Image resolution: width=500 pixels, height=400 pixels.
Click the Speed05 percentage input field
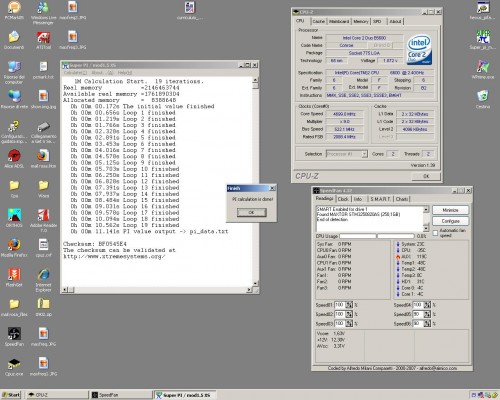click(x=418, y=314)
